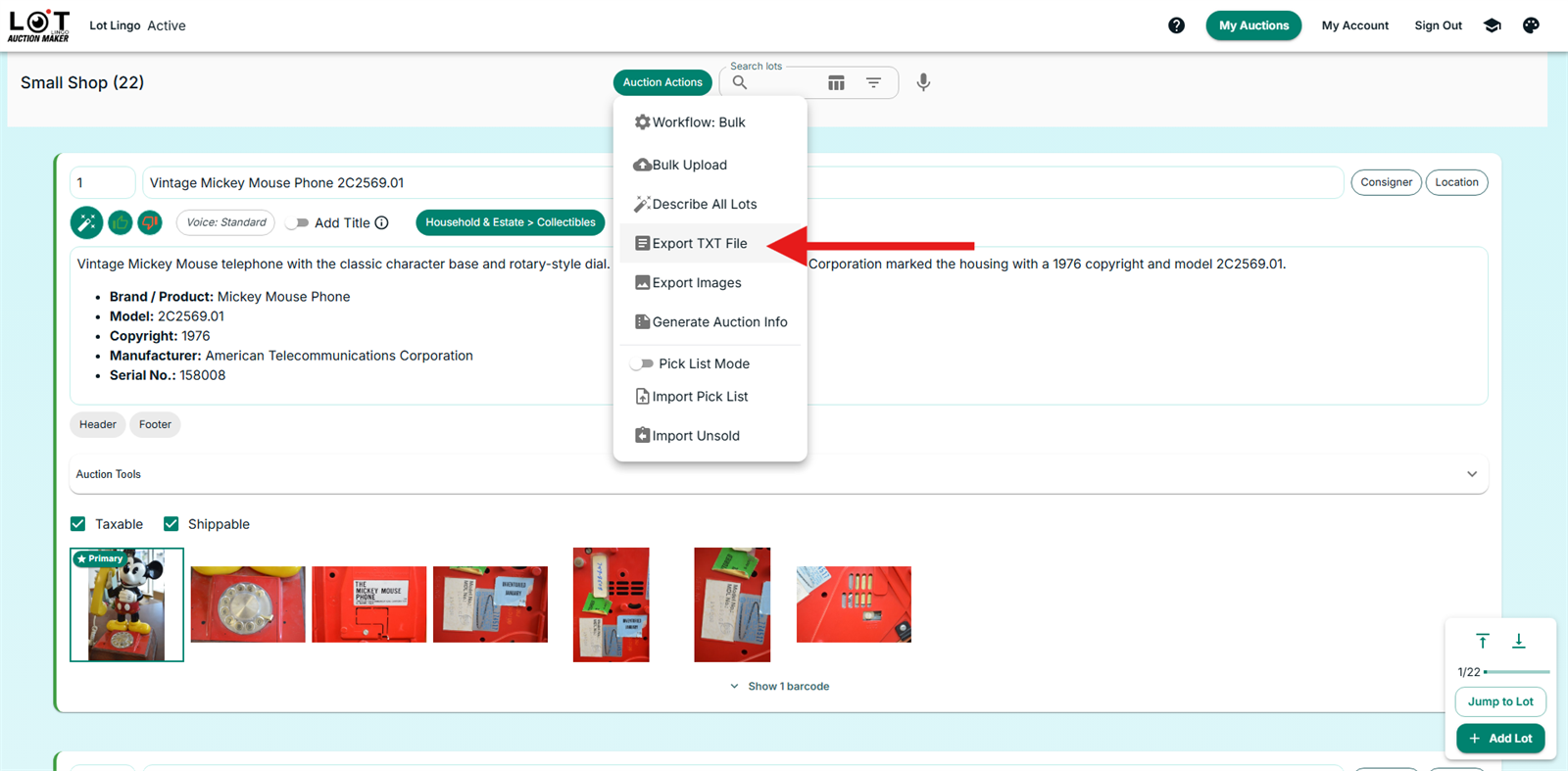1568x771 pixels.
Task: Click the Search lots input field
Action: [785, 83]
